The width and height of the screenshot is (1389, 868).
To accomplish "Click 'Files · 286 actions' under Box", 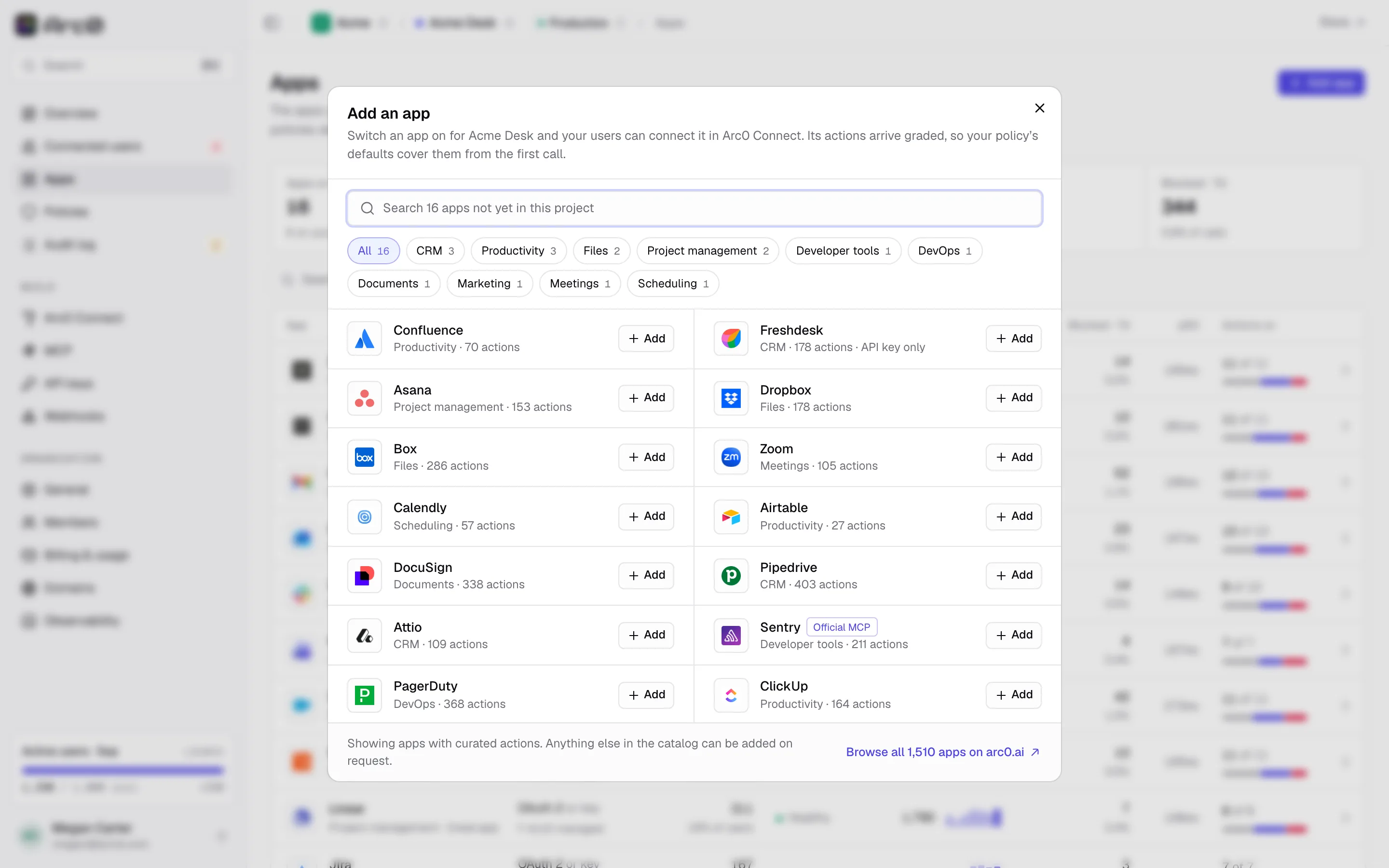I will (x=441, y=465).
